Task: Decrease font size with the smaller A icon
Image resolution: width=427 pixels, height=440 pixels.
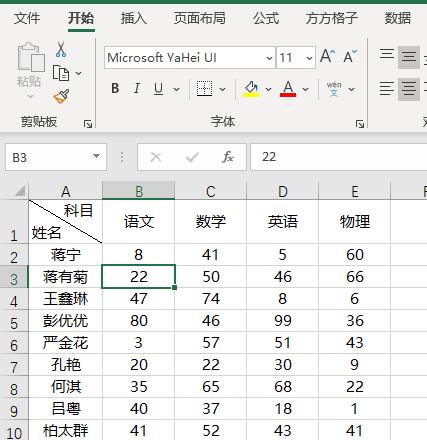Action: pos(350,57)
